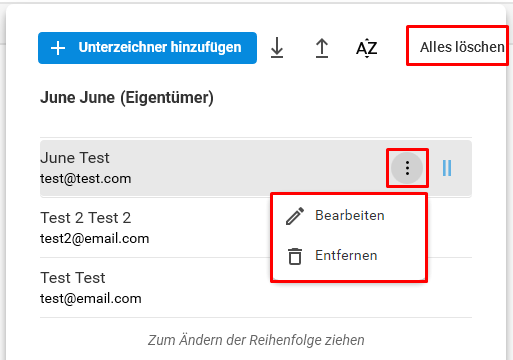513x360 pixels.
Task: Click the plus icon on add-signer button
Action: point(58,48)
